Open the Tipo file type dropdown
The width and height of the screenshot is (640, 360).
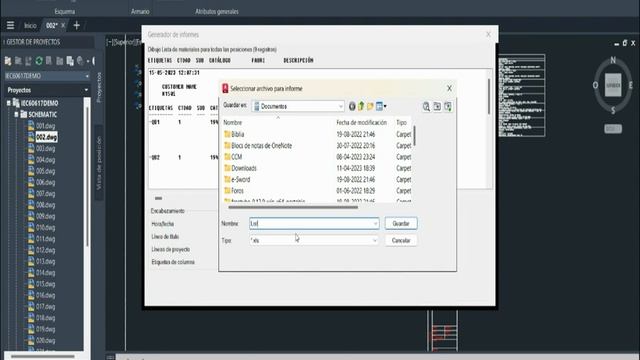[x=374, y=240]
